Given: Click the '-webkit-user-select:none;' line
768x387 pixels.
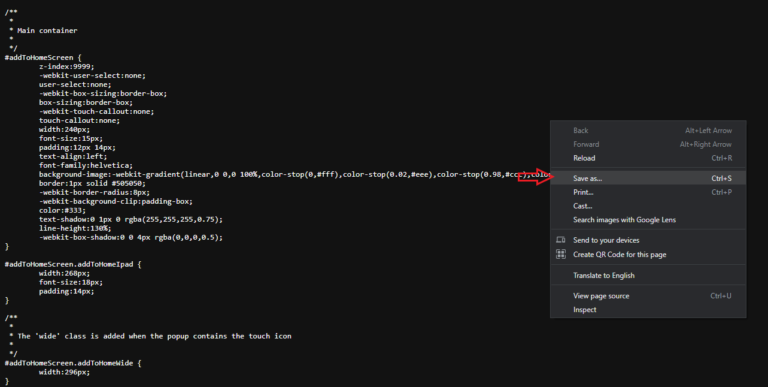Looking at the screenshot, I should [x=92, y=75].
